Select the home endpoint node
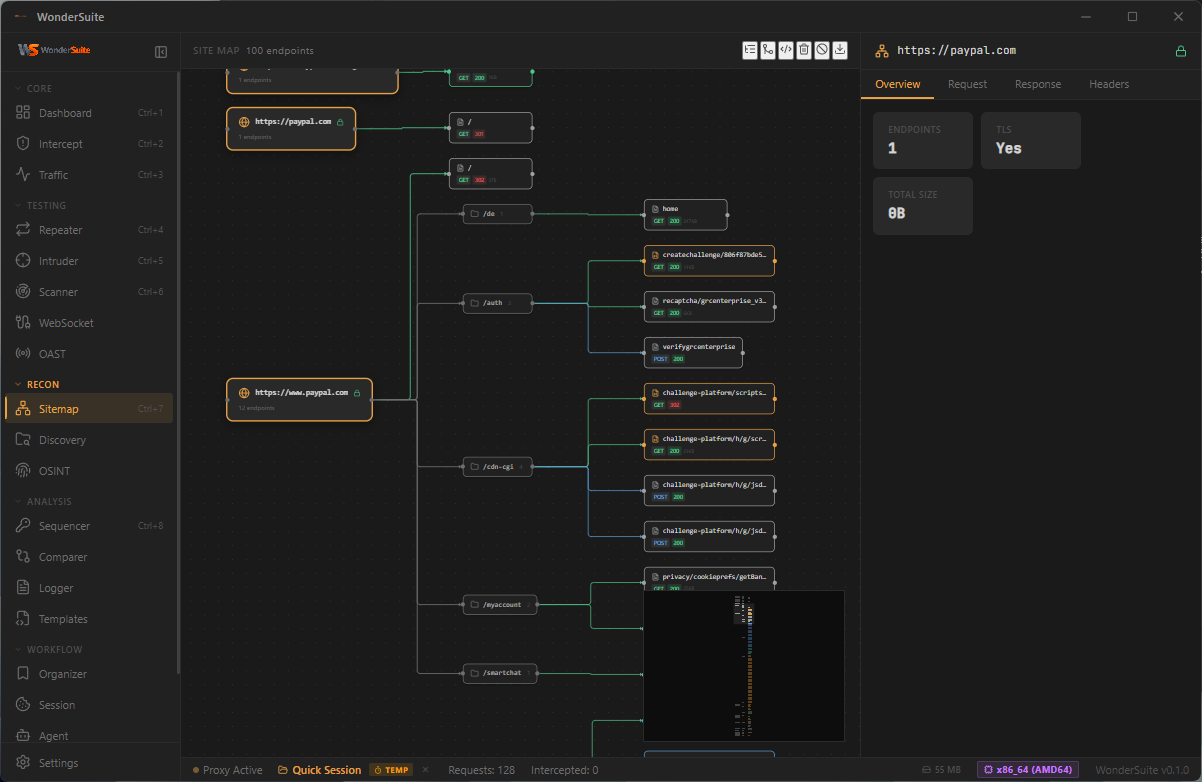The height and width of the screenshot is (782, 1202). 686,214
